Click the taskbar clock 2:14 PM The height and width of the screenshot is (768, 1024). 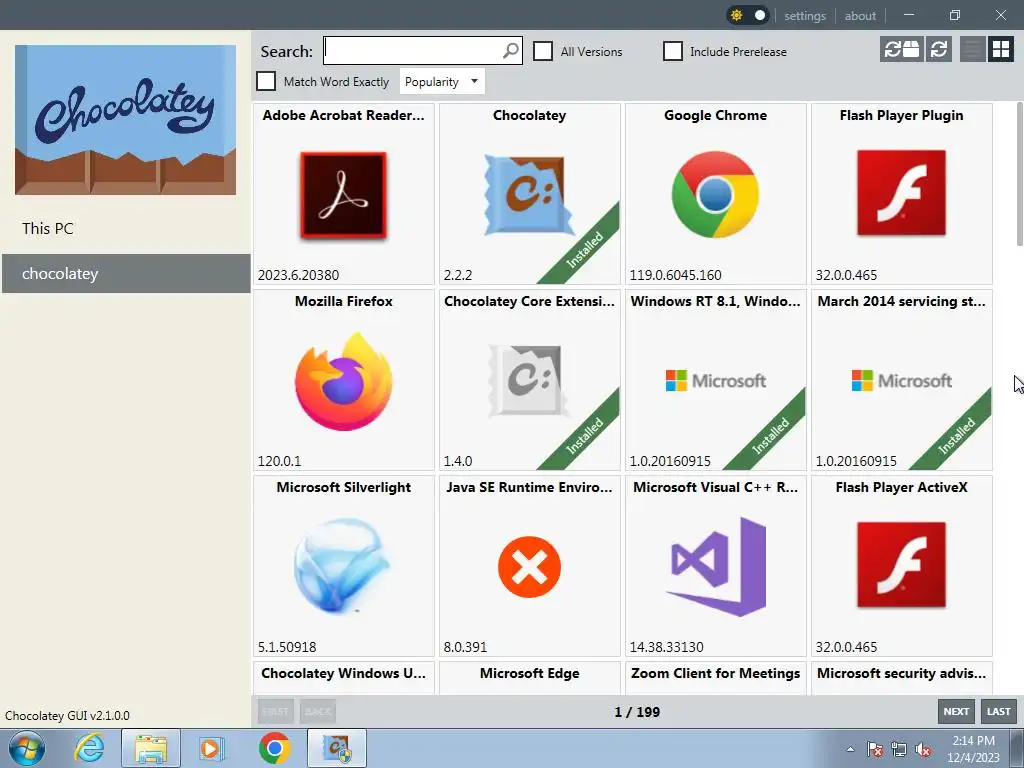pyautogui.click(x=973, y=741)
